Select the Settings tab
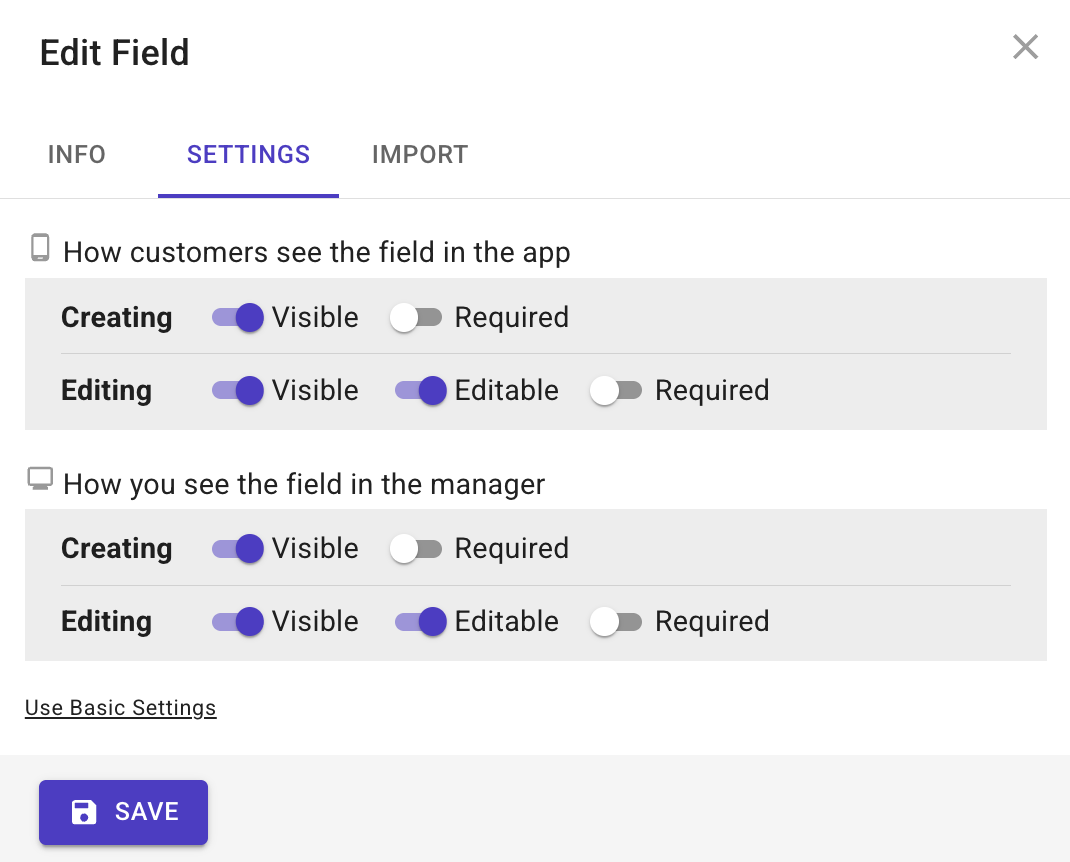Screen dimensions: 1070x862 pyautogui.click(x=248, y=155)
